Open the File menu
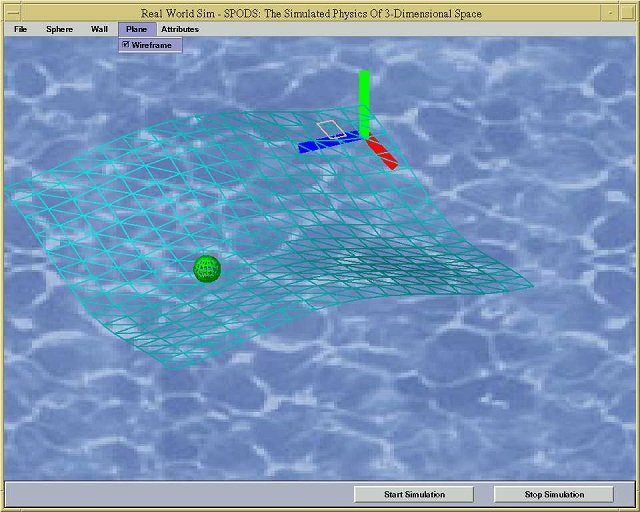This screenshot has height=512, width=640. 21,29
